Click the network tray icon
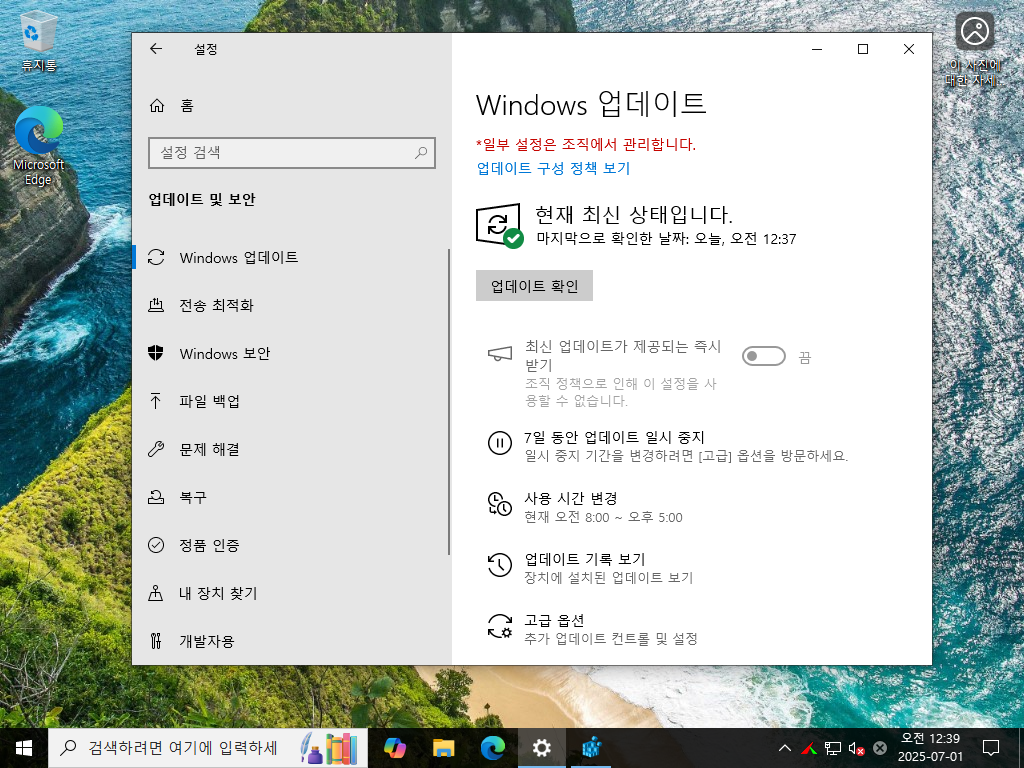The height and width of the screenshot is (768, 1024). tap(833, 748)
